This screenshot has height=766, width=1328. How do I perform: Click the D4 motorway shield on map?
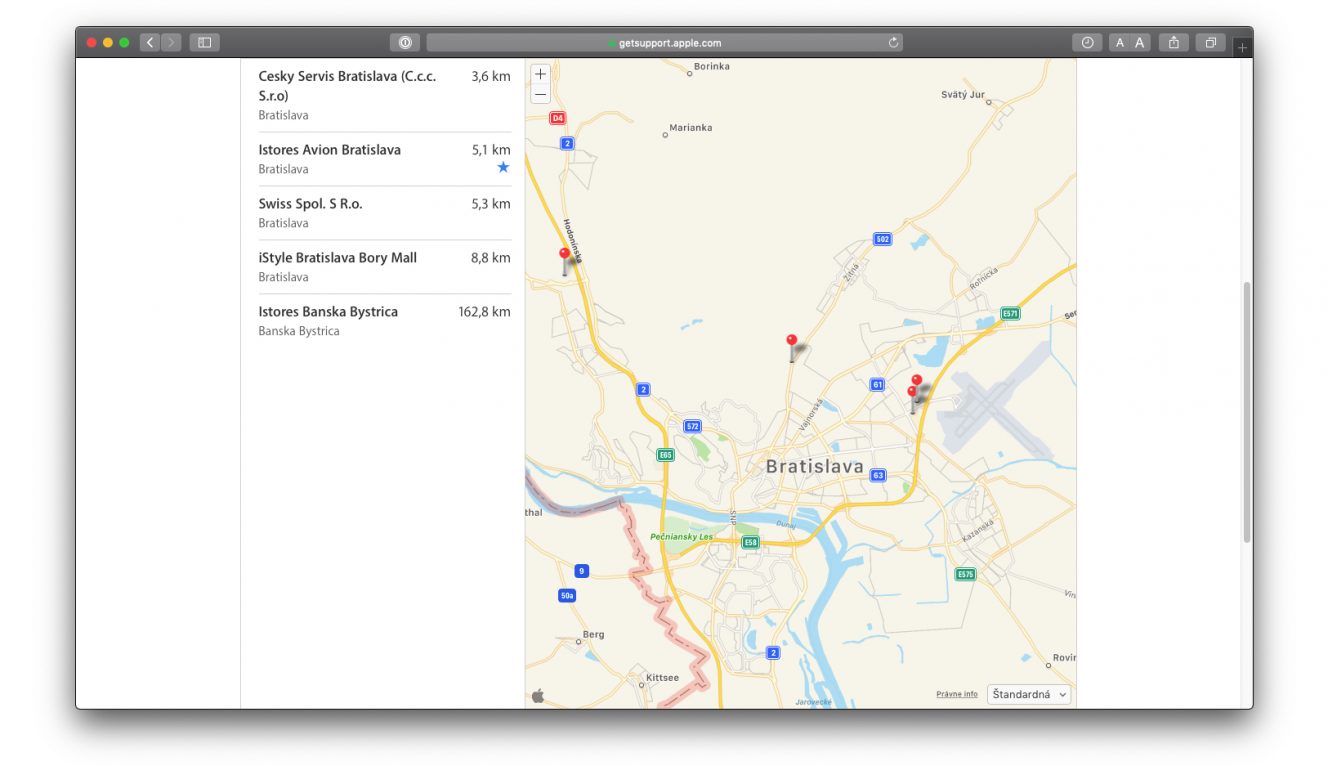point(558,118)
